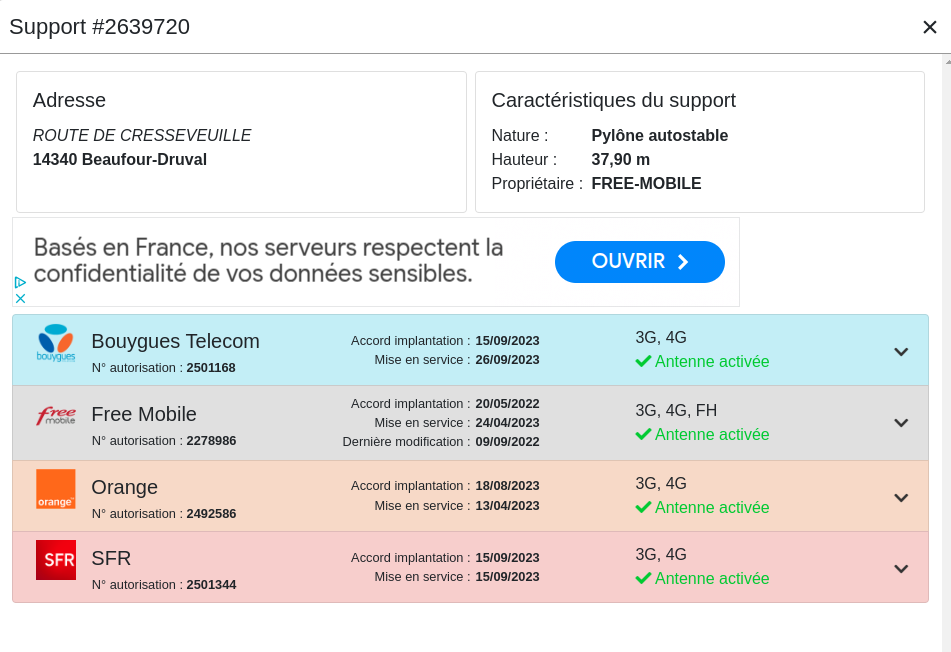Screen dimensions: 951x652
Task: Click the Orange operator logo
Action: point(56,489)
